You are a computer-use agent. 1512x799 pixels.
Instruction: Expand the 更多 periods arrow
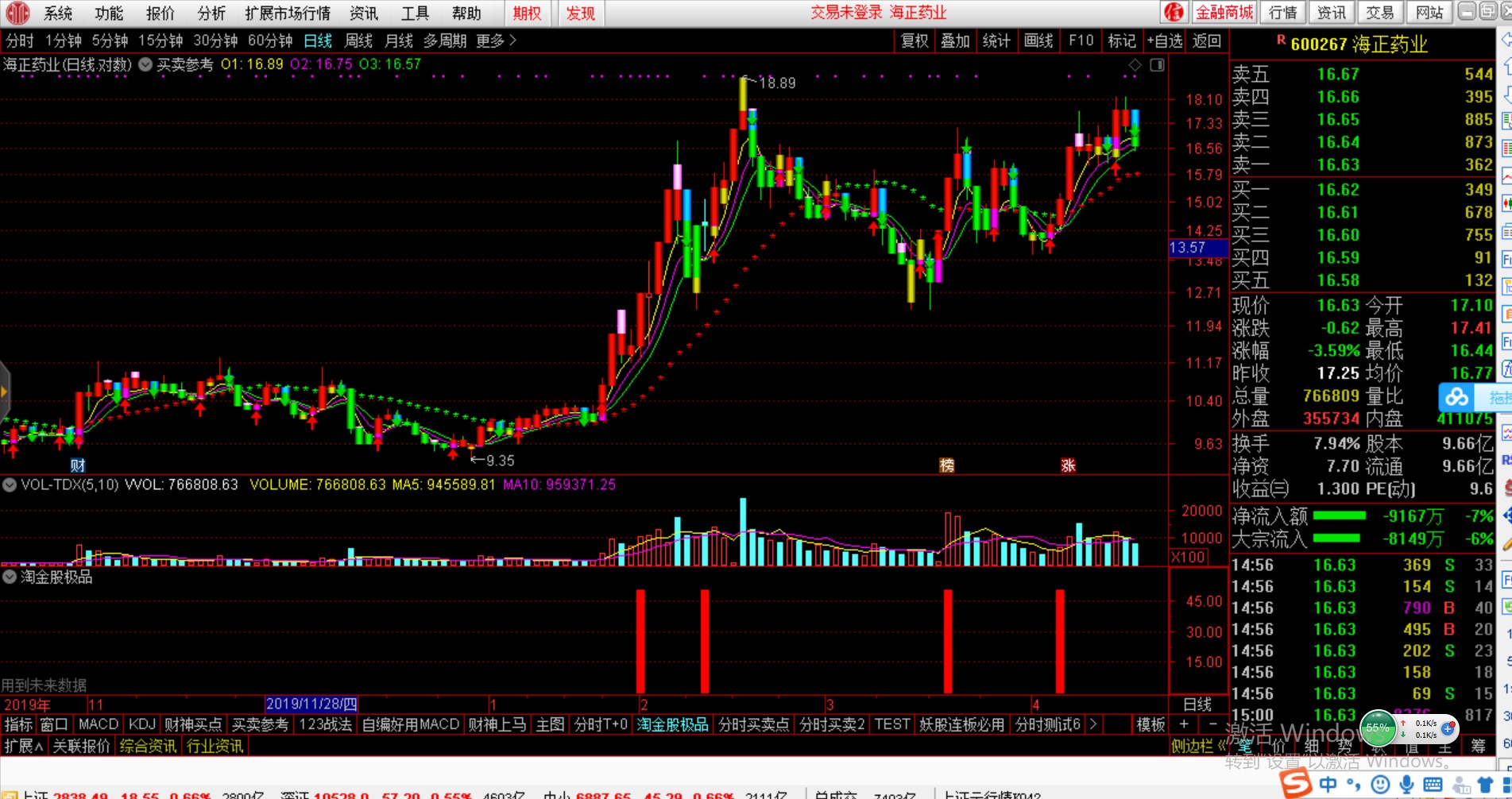click(497, 41)
